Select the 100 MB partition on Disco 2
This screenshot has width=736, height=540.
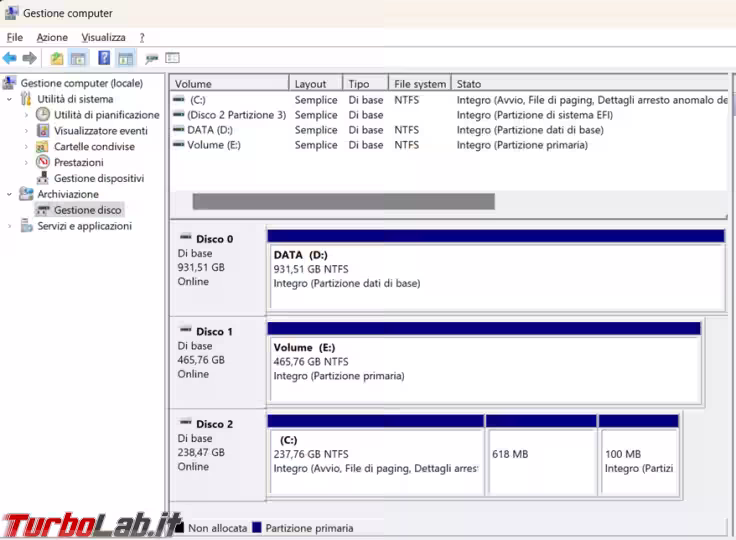tap(639, 461)
